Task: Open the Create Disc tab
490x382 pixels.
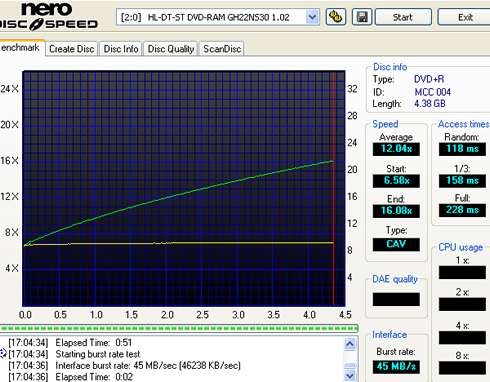Action: click(x=72, y=49)
